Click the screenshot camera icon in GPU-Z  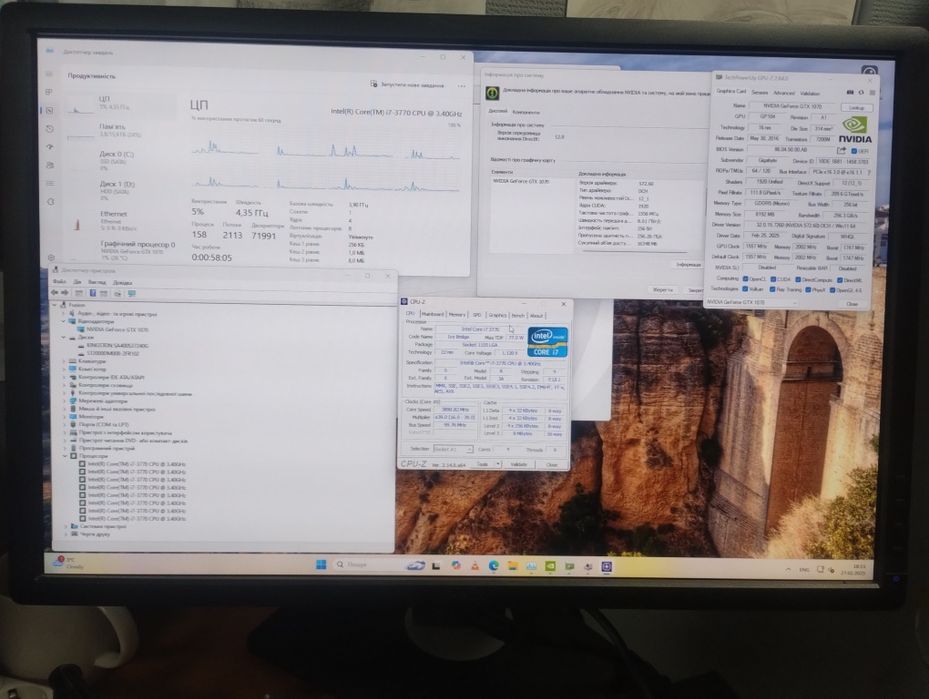[850, 92]
